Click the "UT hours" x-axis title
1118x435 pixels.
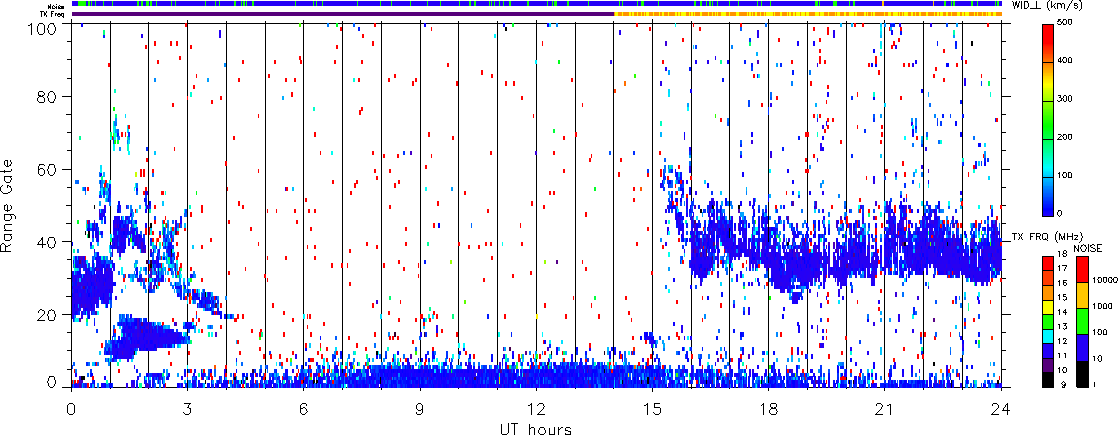click(536, 428)
